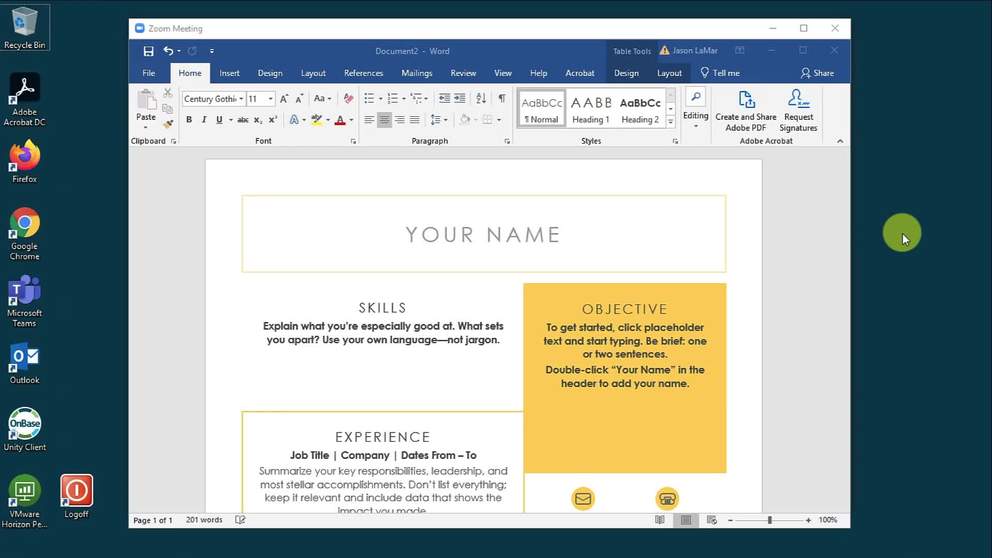The width and height of the screenshot is (992, 558).
Task: Switch to Web Layout view in status bar
Action: (x=712, y=520)
